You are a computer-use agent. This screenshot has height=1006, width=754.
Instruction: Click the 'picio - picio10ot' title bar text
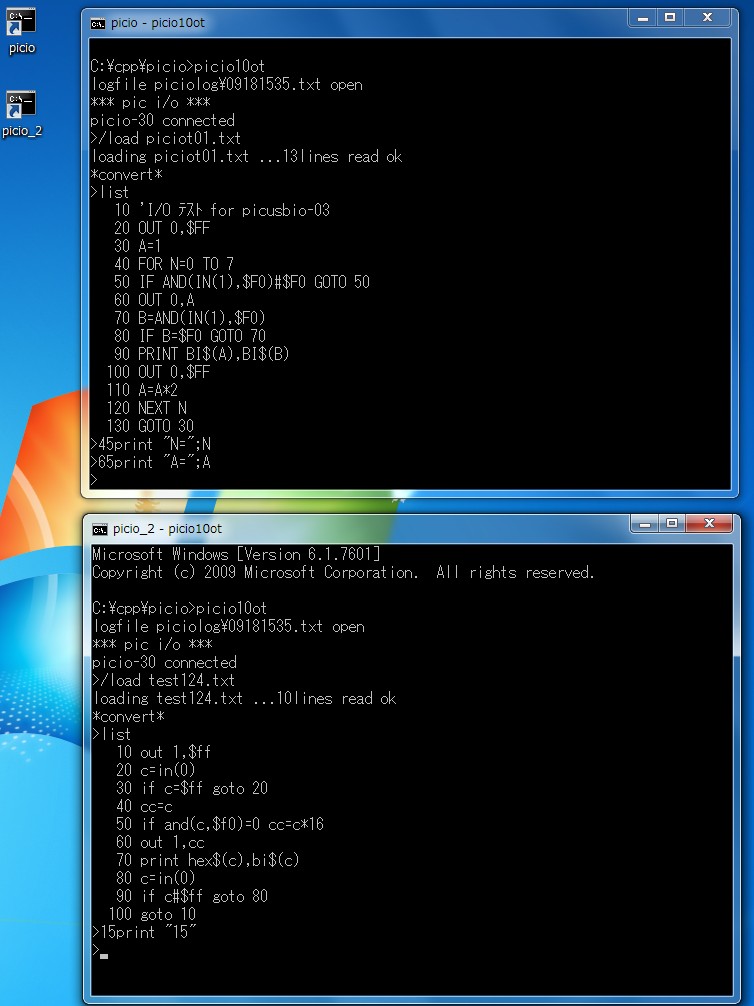158,23
